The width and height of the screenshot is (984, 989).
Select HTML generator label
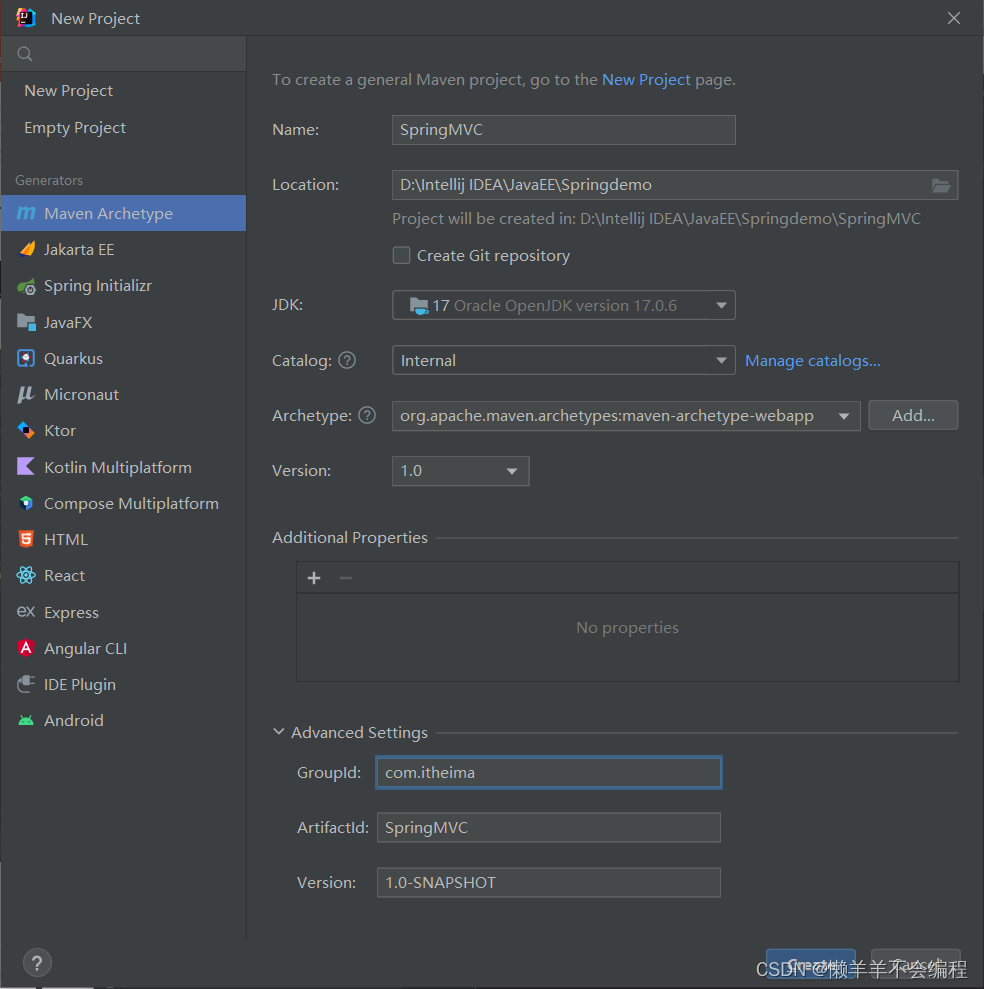point(66,539)
